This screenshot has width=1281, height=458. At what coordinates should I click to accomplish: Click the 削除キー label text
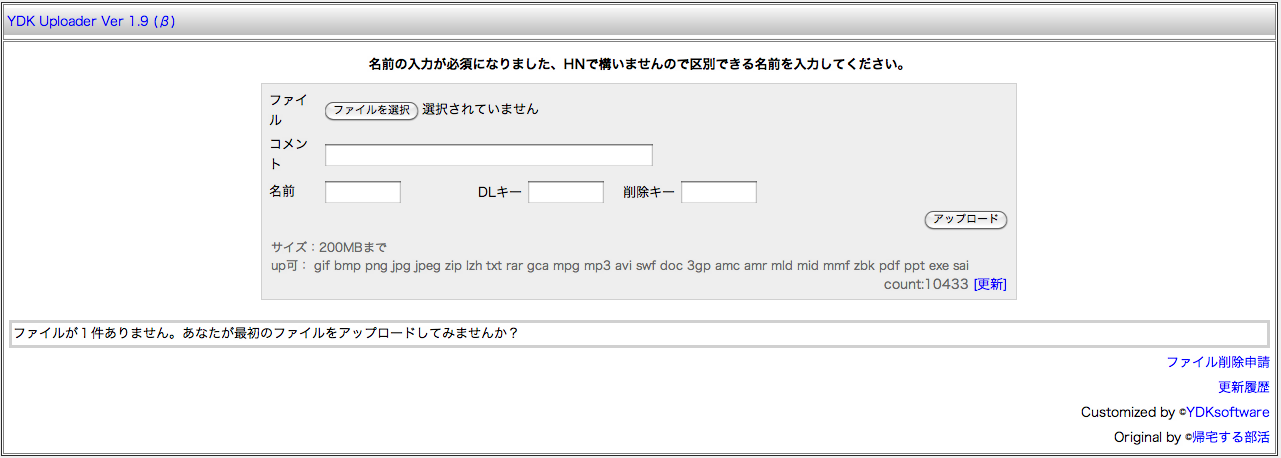[x=648, y=192]
